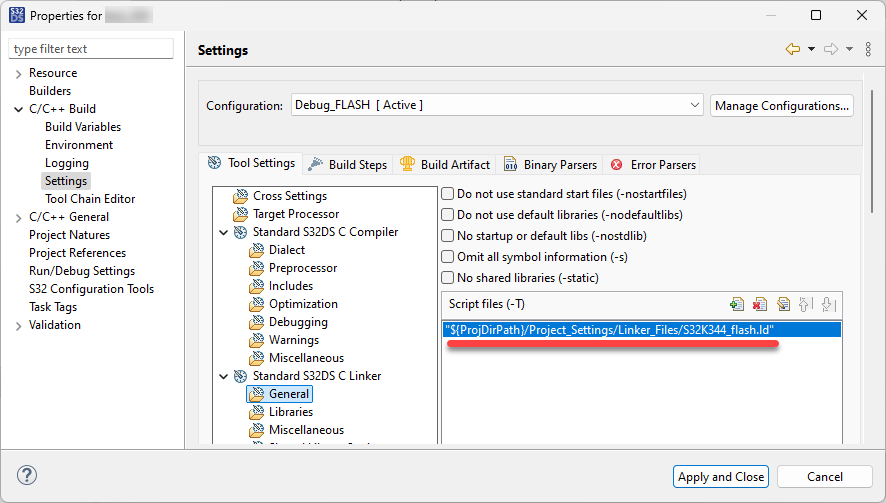Click the Standard S32DS C Compiler tool icon

click(x=241, y=232)
